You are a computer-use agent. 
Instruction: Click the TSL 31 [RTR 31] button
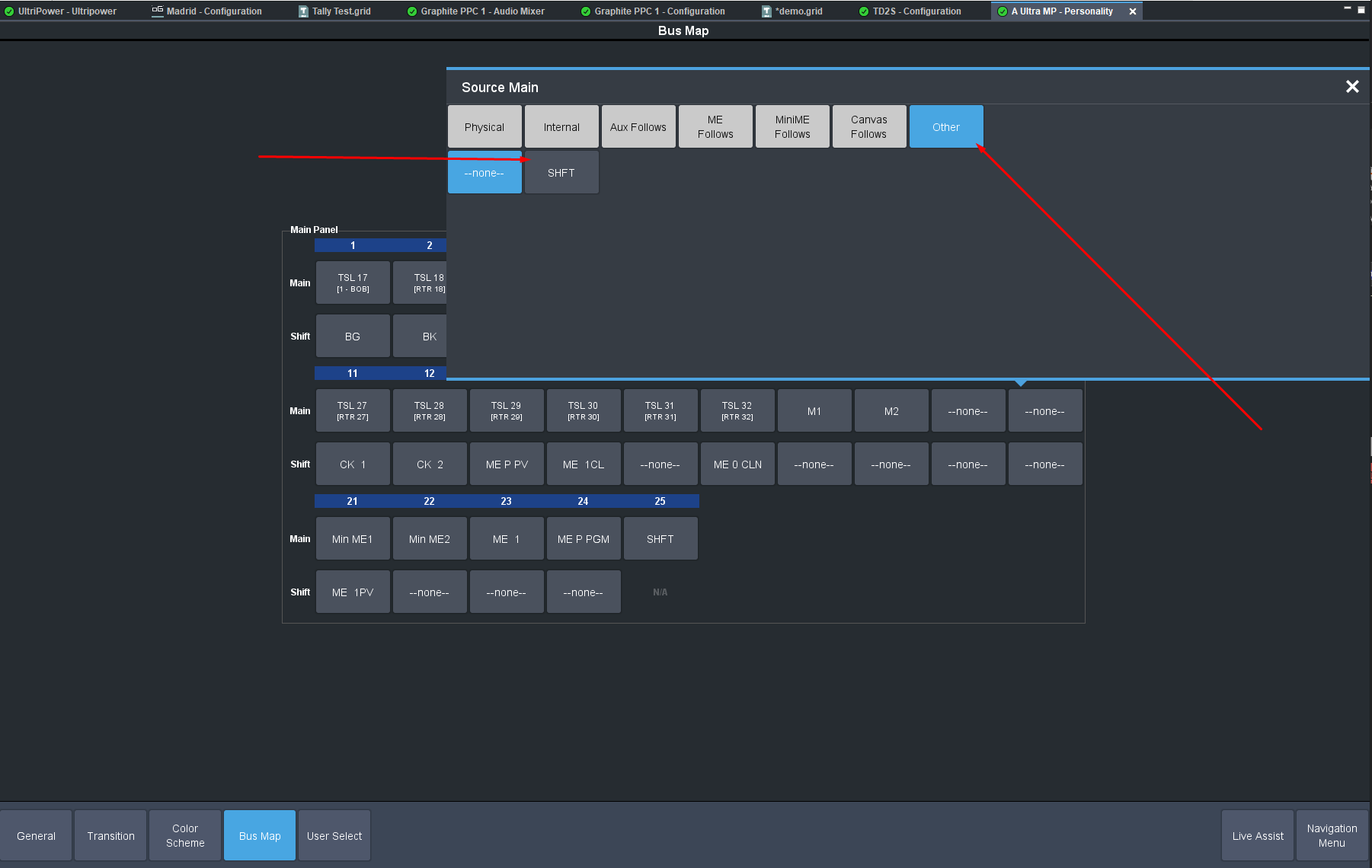coord(660,410)
